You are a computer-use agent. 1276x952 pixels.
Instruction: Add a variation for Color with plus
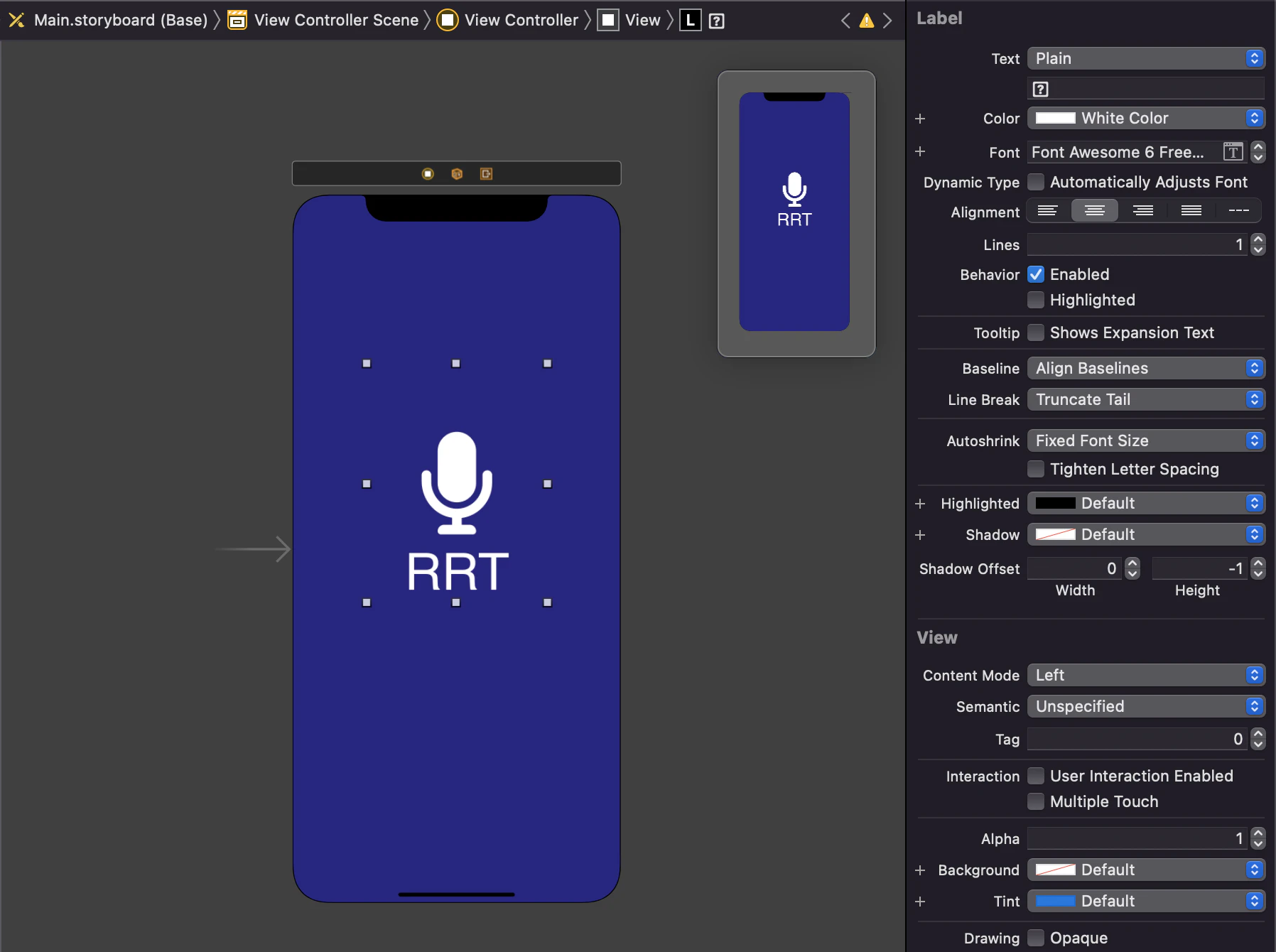point(920,119)
